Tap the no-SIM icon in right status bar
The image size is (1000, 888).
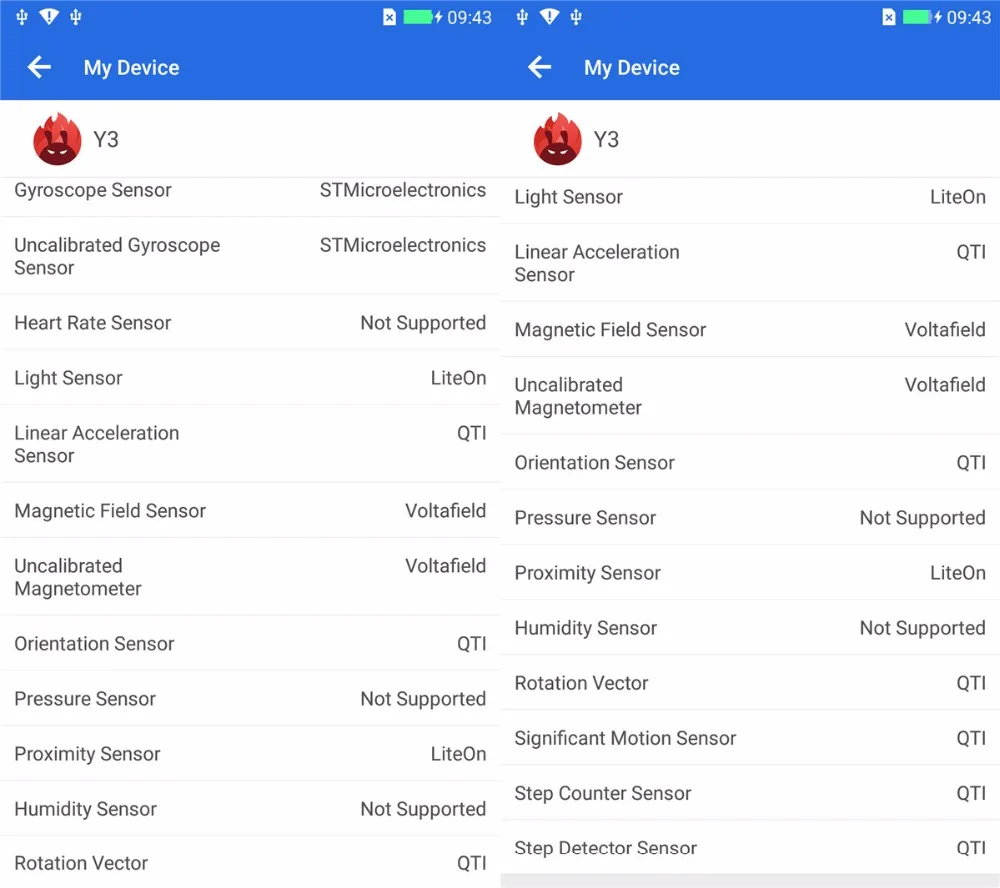(x=888, y=17)
